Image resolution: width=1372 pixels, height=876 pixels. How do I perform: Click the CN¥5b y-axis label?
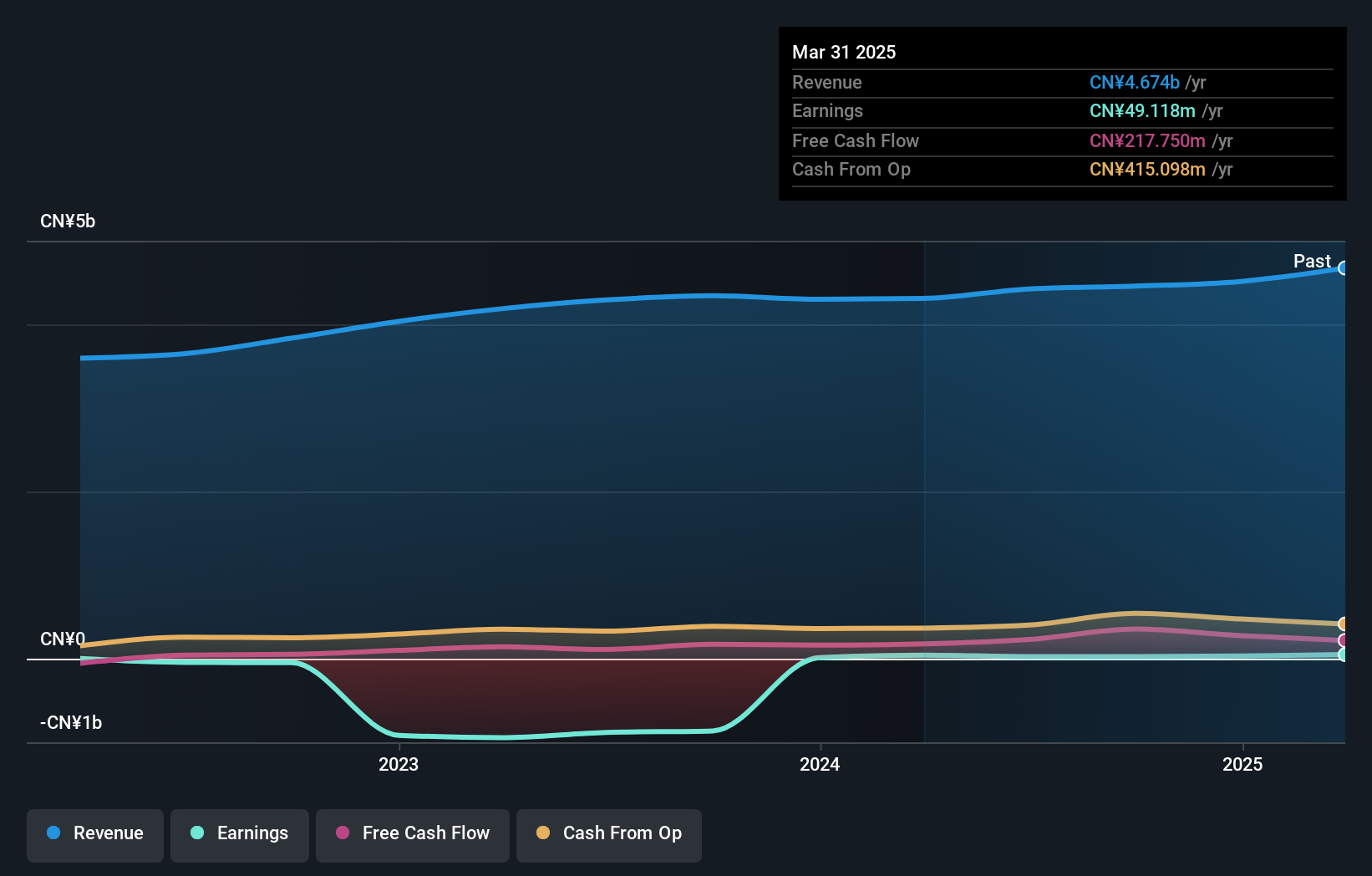pos(68,222)
